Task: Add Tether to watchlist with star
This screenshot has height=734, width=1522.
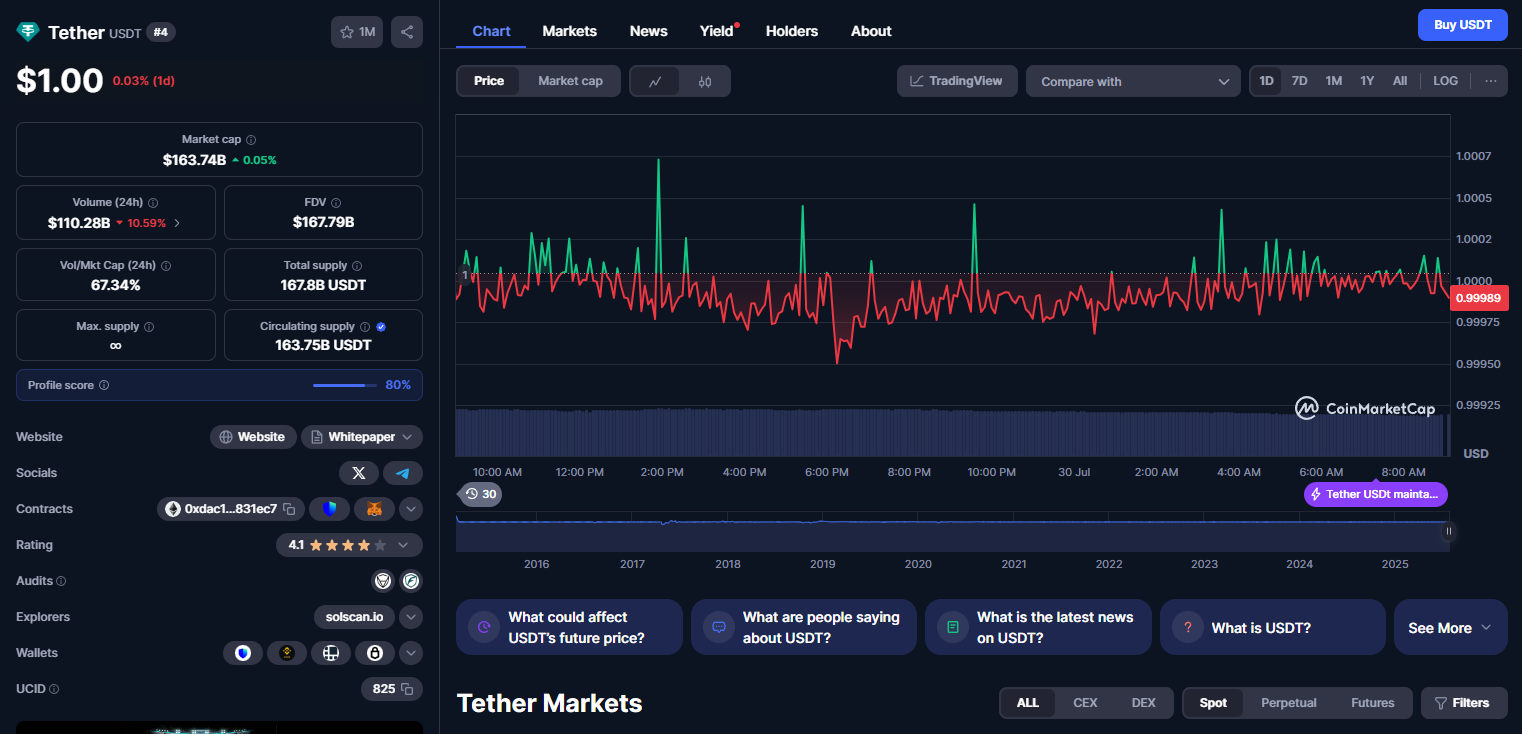Action: tap(357, 32)
